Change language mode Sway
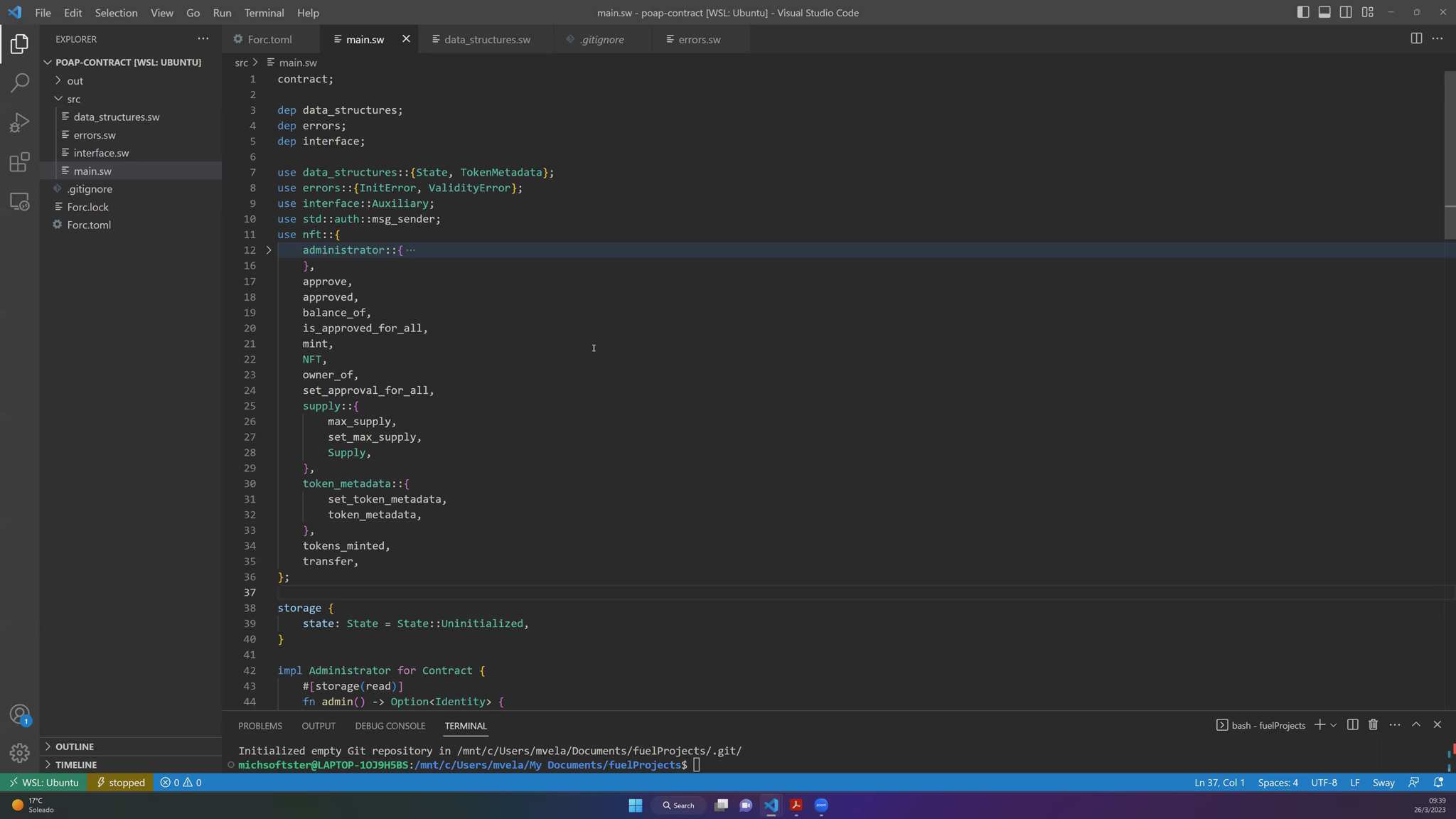Screen dimensions: 1456x819 1383,782
